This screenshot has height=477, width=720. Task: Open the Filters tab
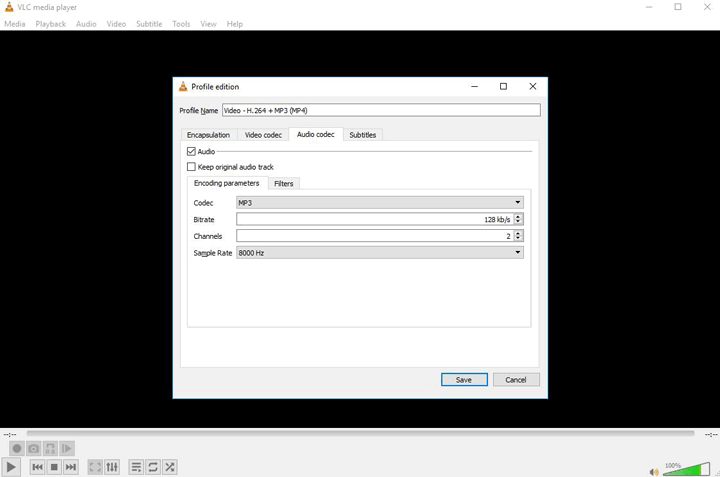pyautogui.click(x=284, y=184)
